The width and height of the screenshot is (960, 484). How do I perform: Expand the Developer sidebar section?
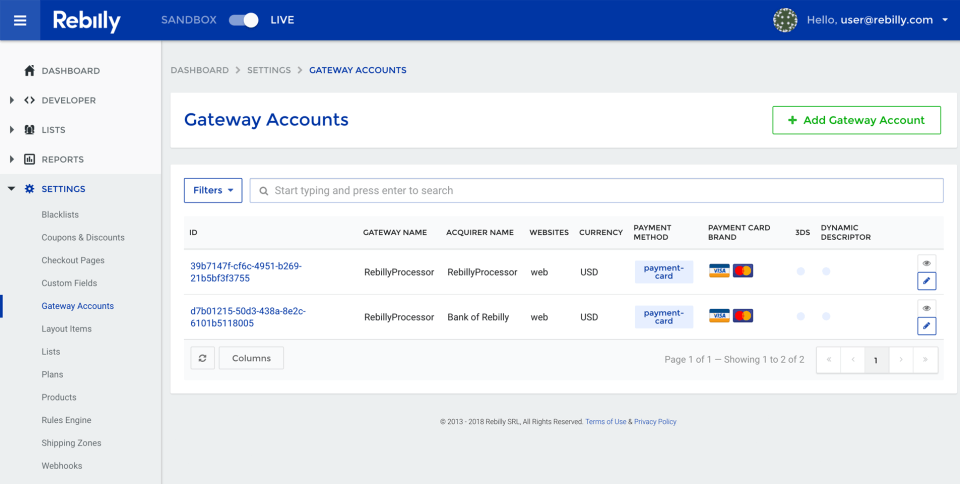pyautogui.click(x=68, y=100)
